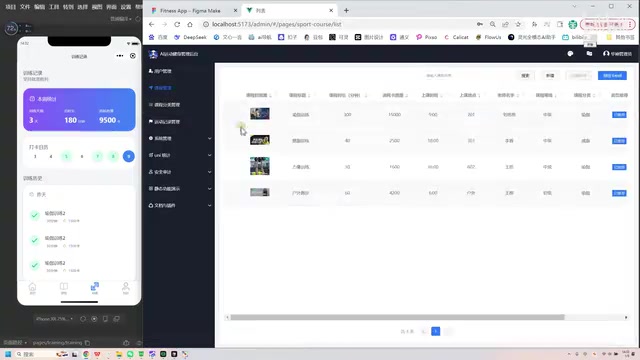Click the time cell 10:00 in second row
This screenshot has width=640, height=360.
pos(433,141)
